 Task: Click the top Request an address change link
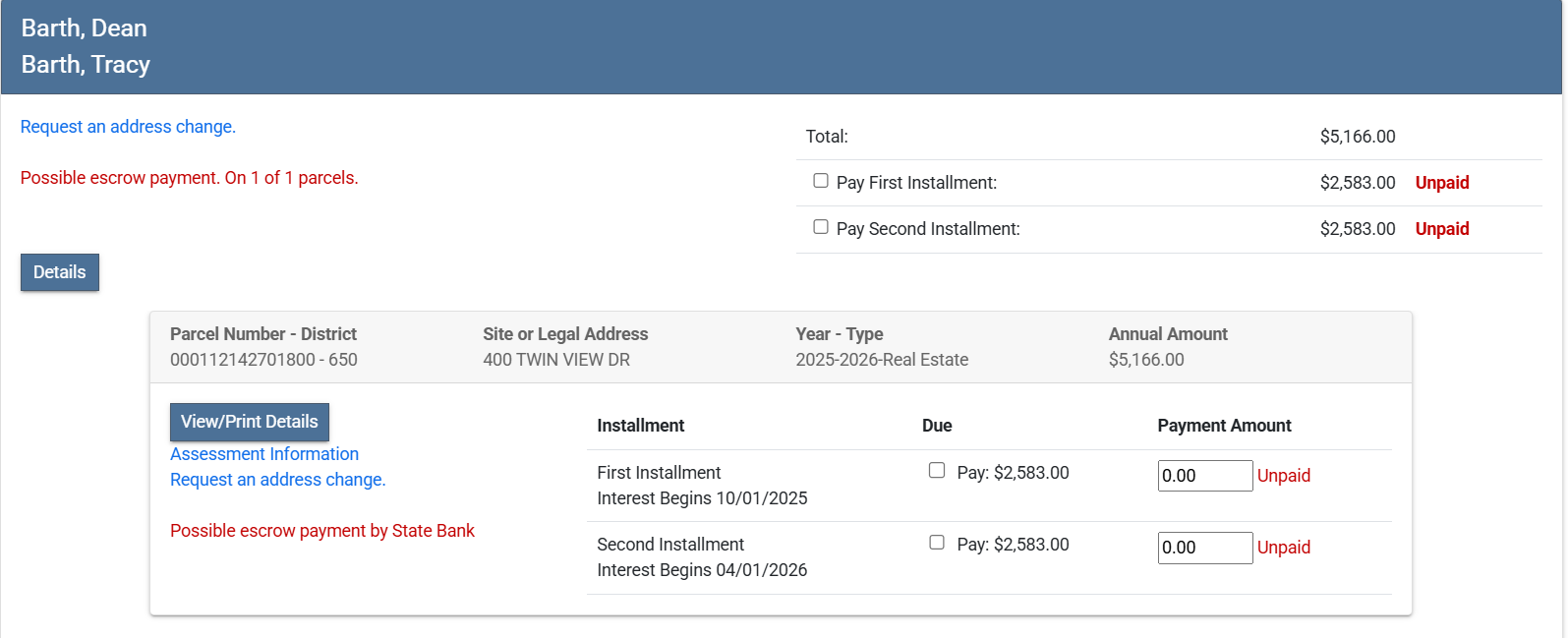coord(128,127)
